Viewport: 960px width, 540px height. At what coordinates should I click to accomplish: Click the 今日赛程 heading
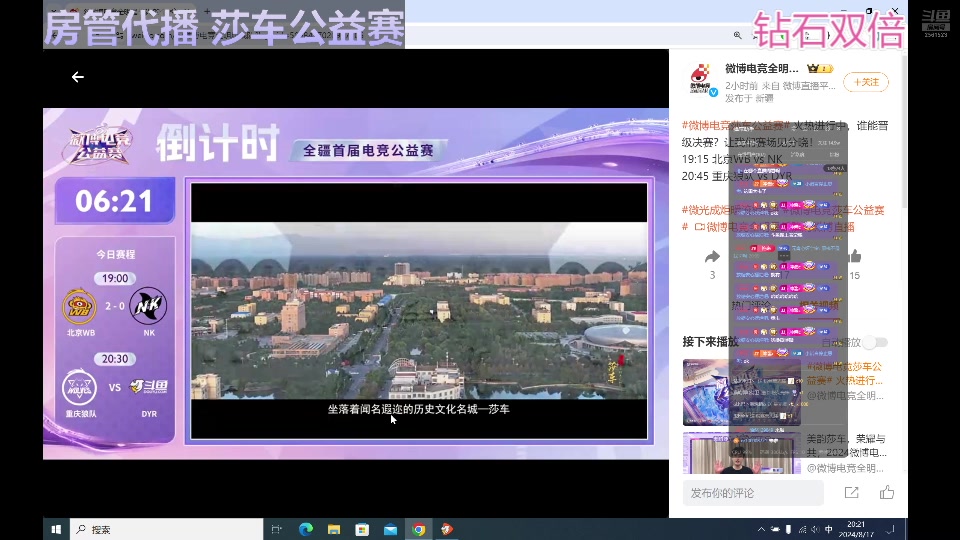pyautogui.click(x=115, y=254)
